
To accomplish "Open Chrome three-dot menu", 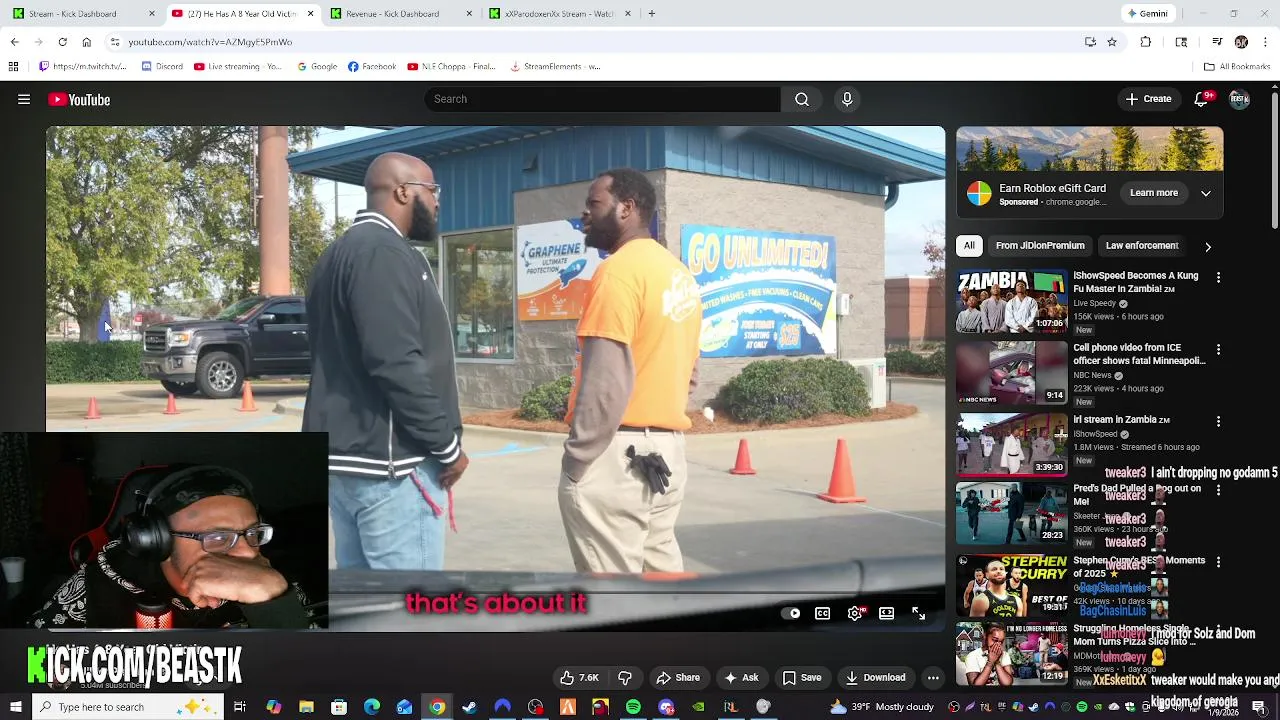I will point(1265,42).
